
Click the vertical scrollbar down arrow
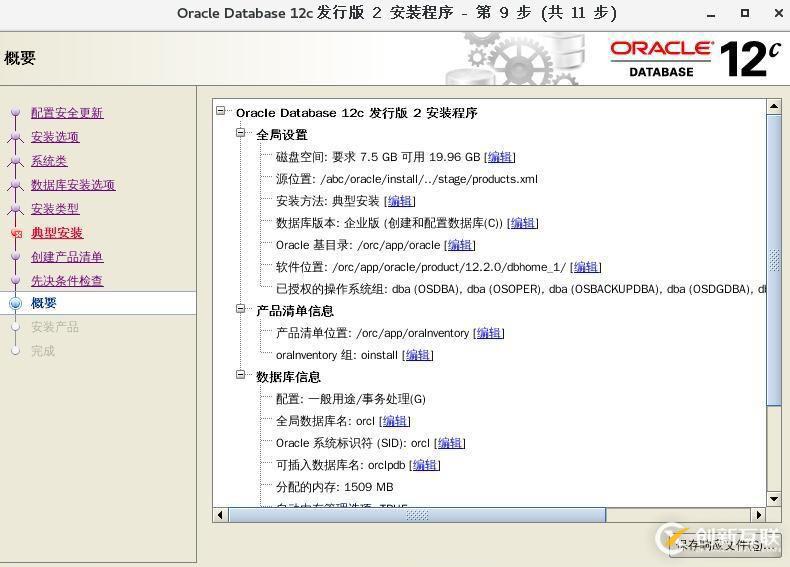click(x=773, y=499)
